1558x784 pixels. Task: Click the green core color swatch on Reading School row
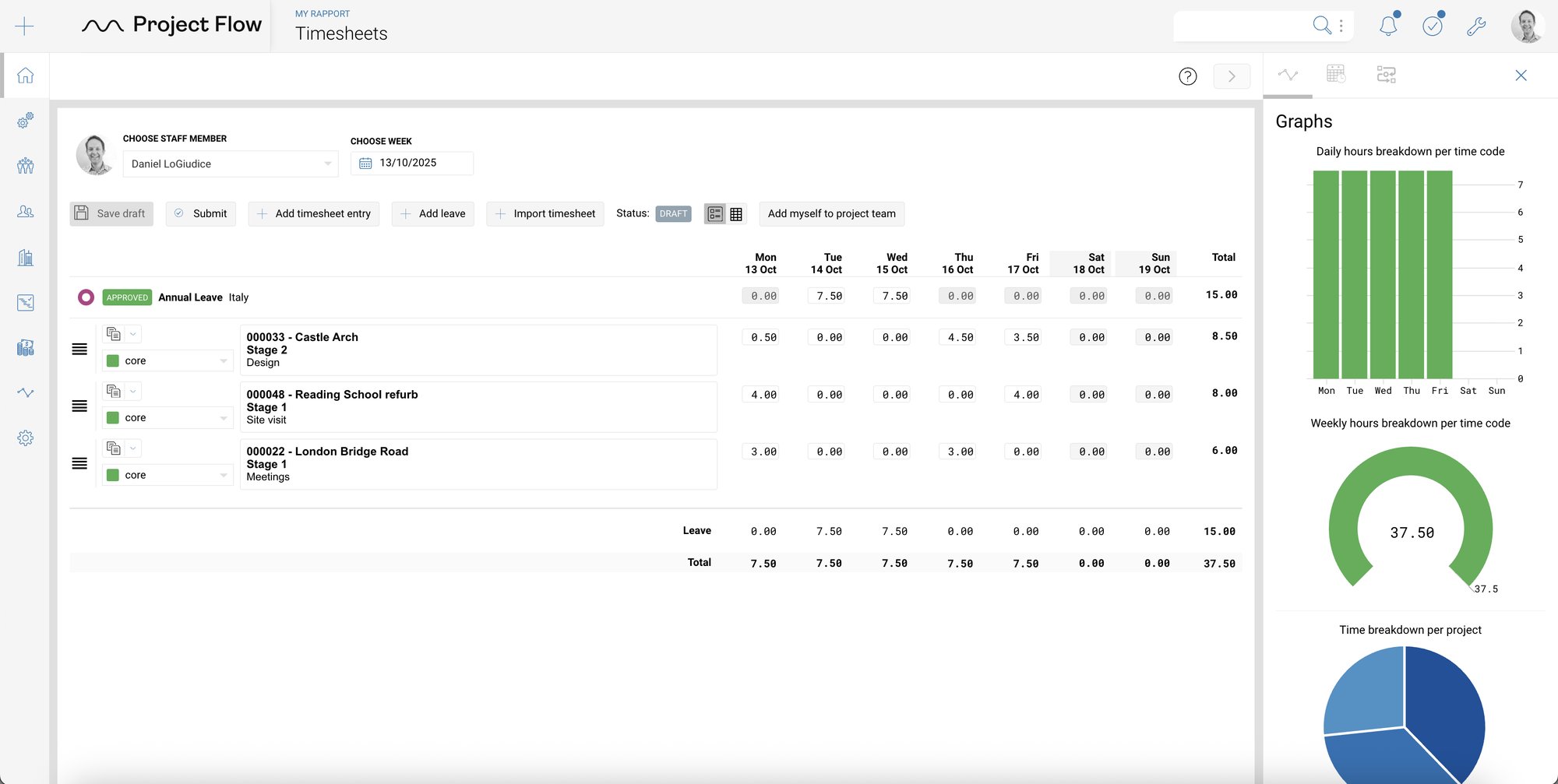click(114, 417)
